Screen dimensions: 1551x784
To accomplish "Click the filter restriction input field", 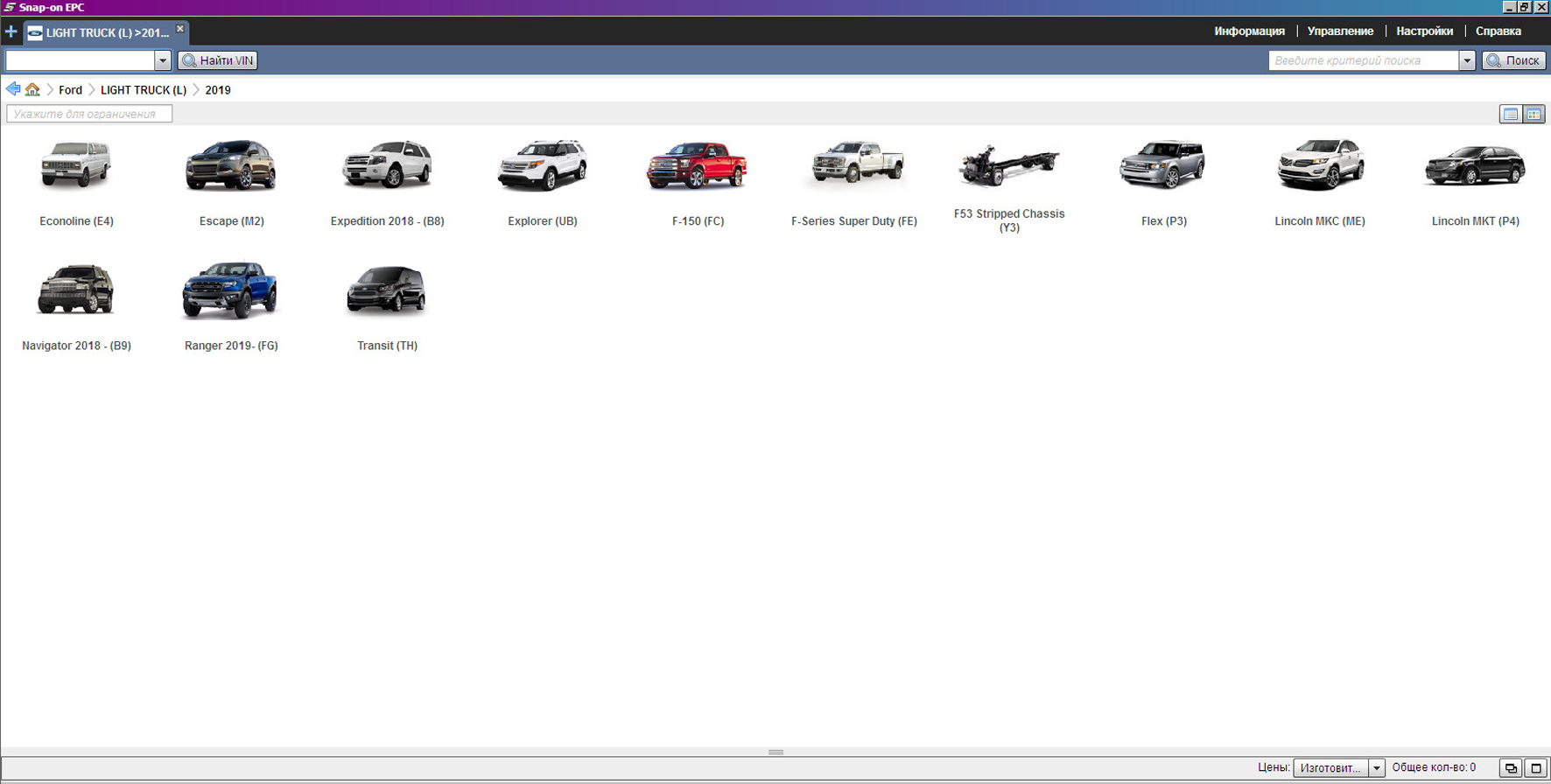I will [89, 114].
